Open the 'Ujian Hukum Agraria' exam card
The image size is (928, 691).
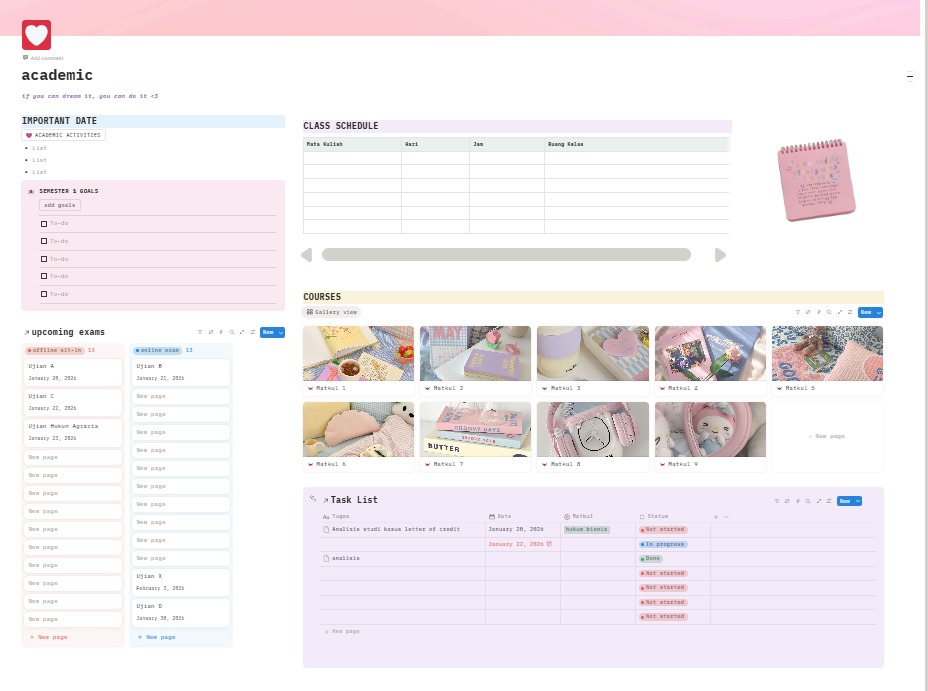[73, 432]
